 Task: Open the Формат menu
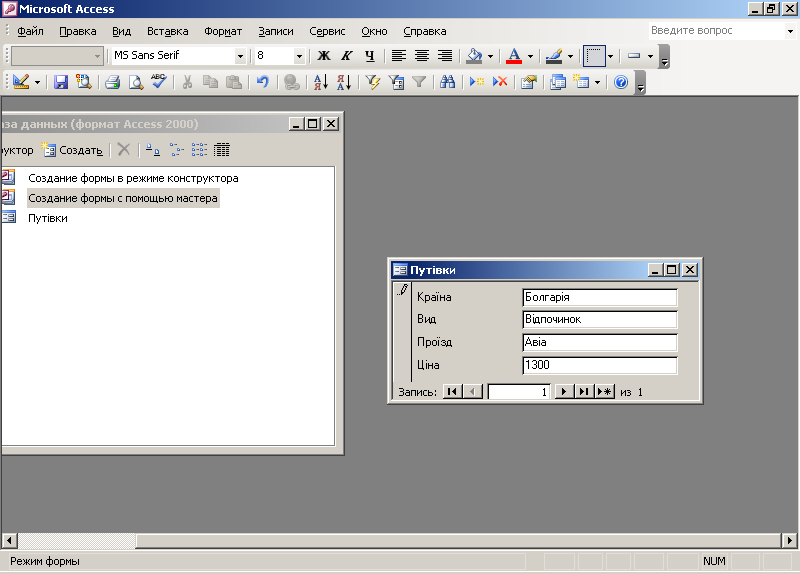pyautogui.click(x=223, y=31)
